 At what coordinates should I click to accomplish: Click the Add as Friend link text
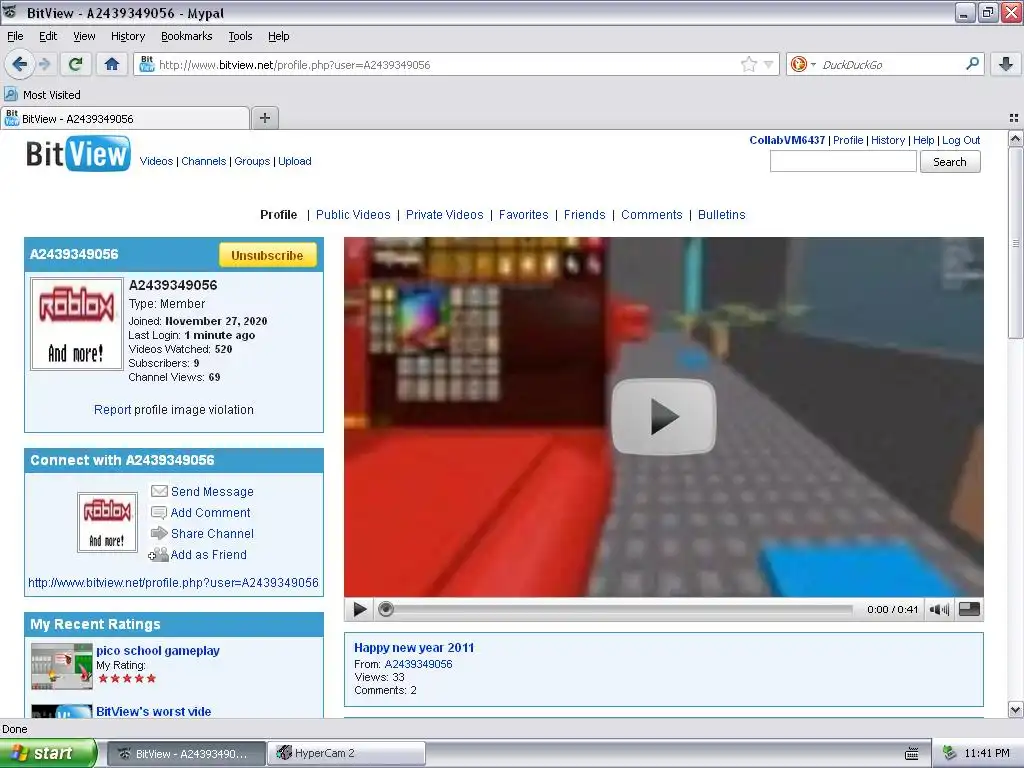209,554
